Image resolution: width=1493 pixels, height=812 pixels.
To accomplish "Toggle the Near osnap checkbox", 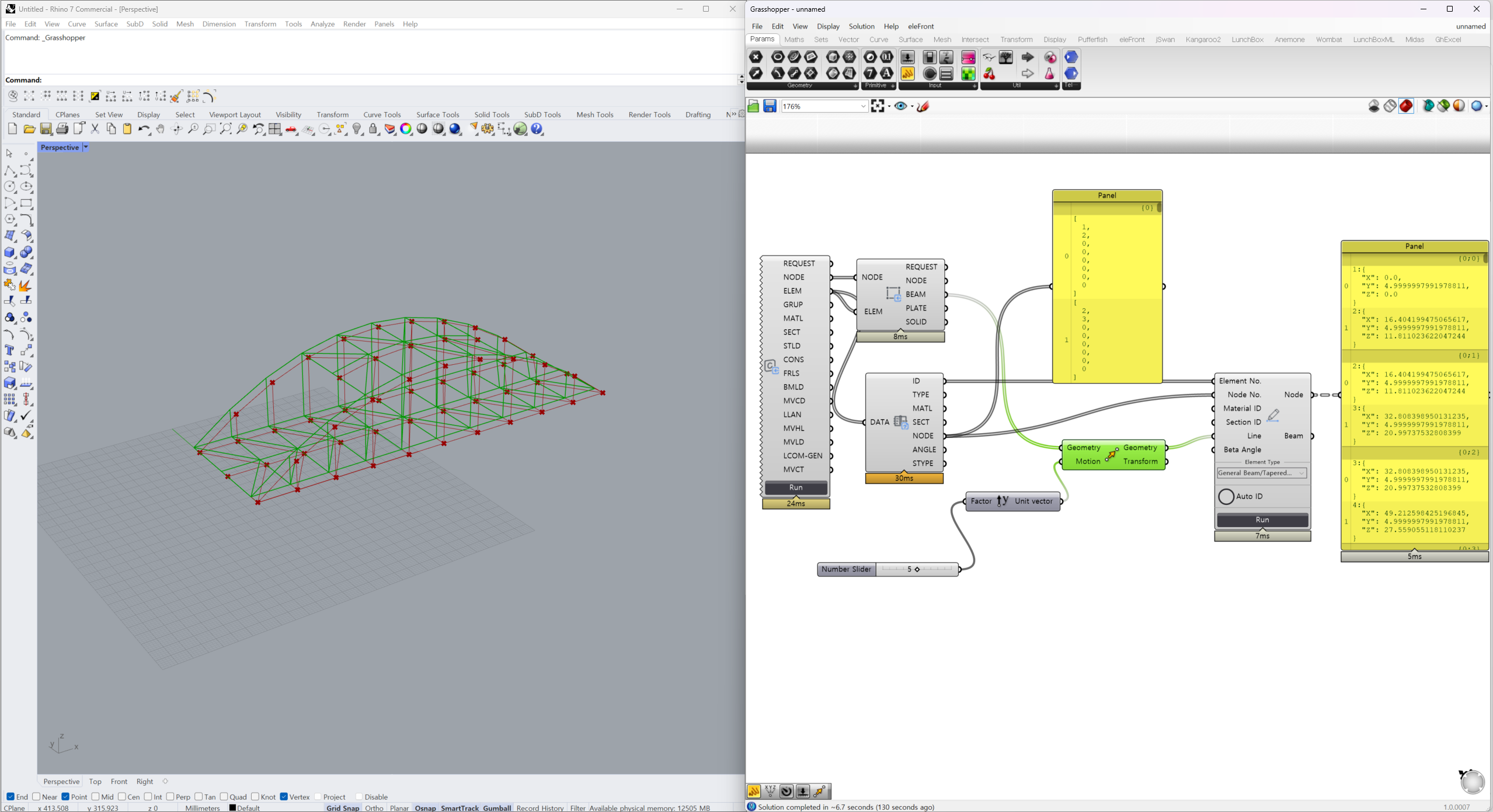I will pos(36,797).
